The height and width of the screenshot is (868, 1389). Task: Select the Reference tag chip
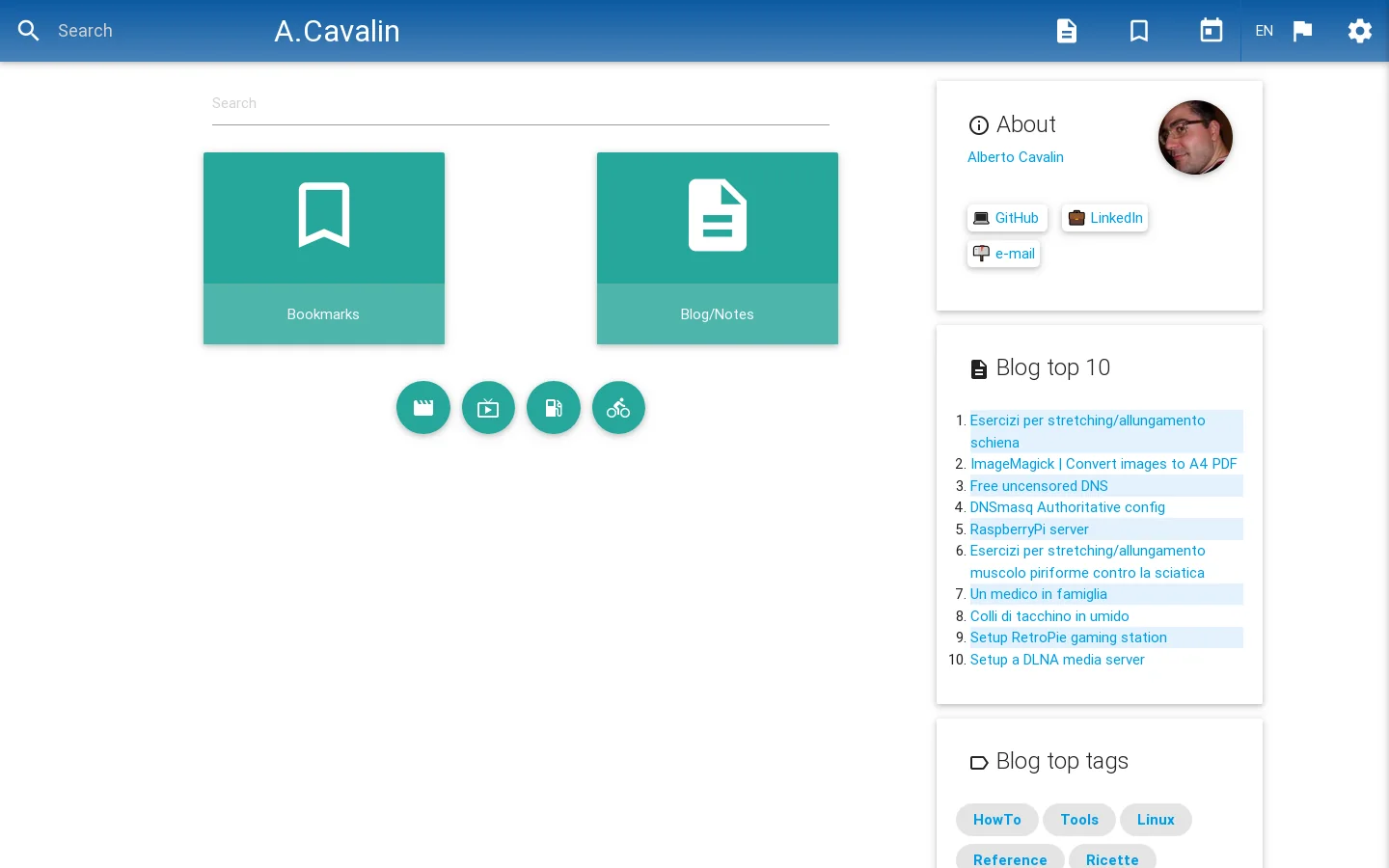click(x=1010, y=857)
